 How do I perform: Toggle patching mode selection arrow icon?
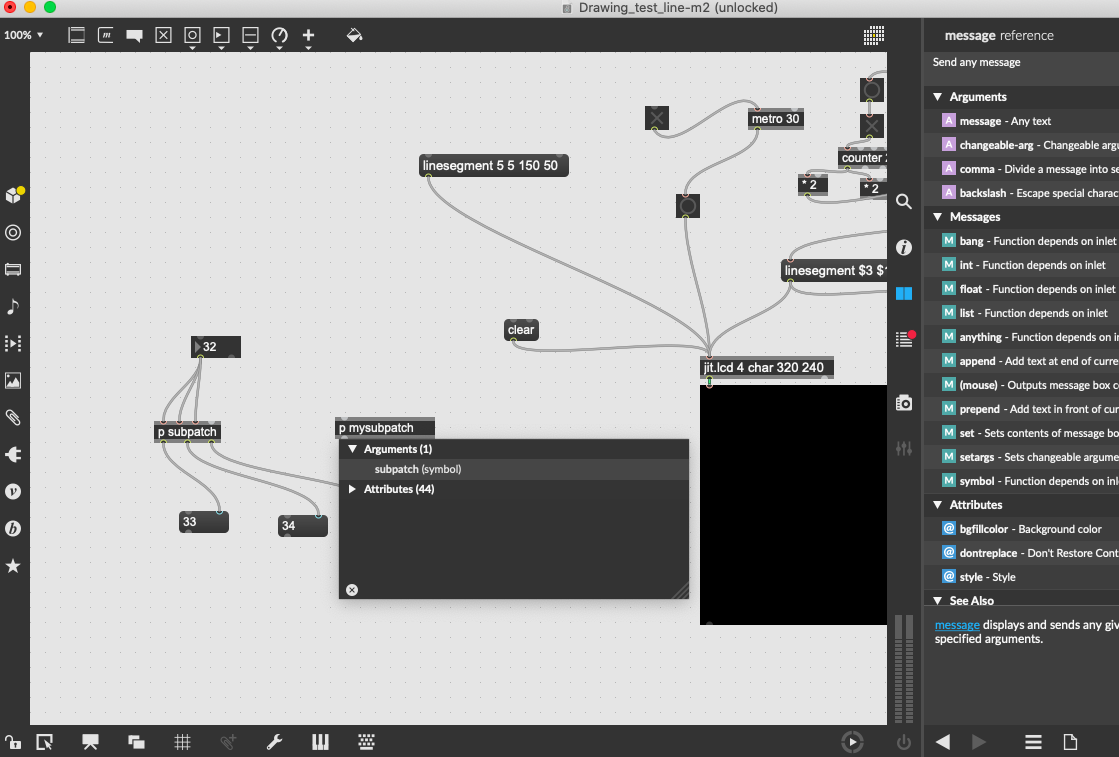44,742
